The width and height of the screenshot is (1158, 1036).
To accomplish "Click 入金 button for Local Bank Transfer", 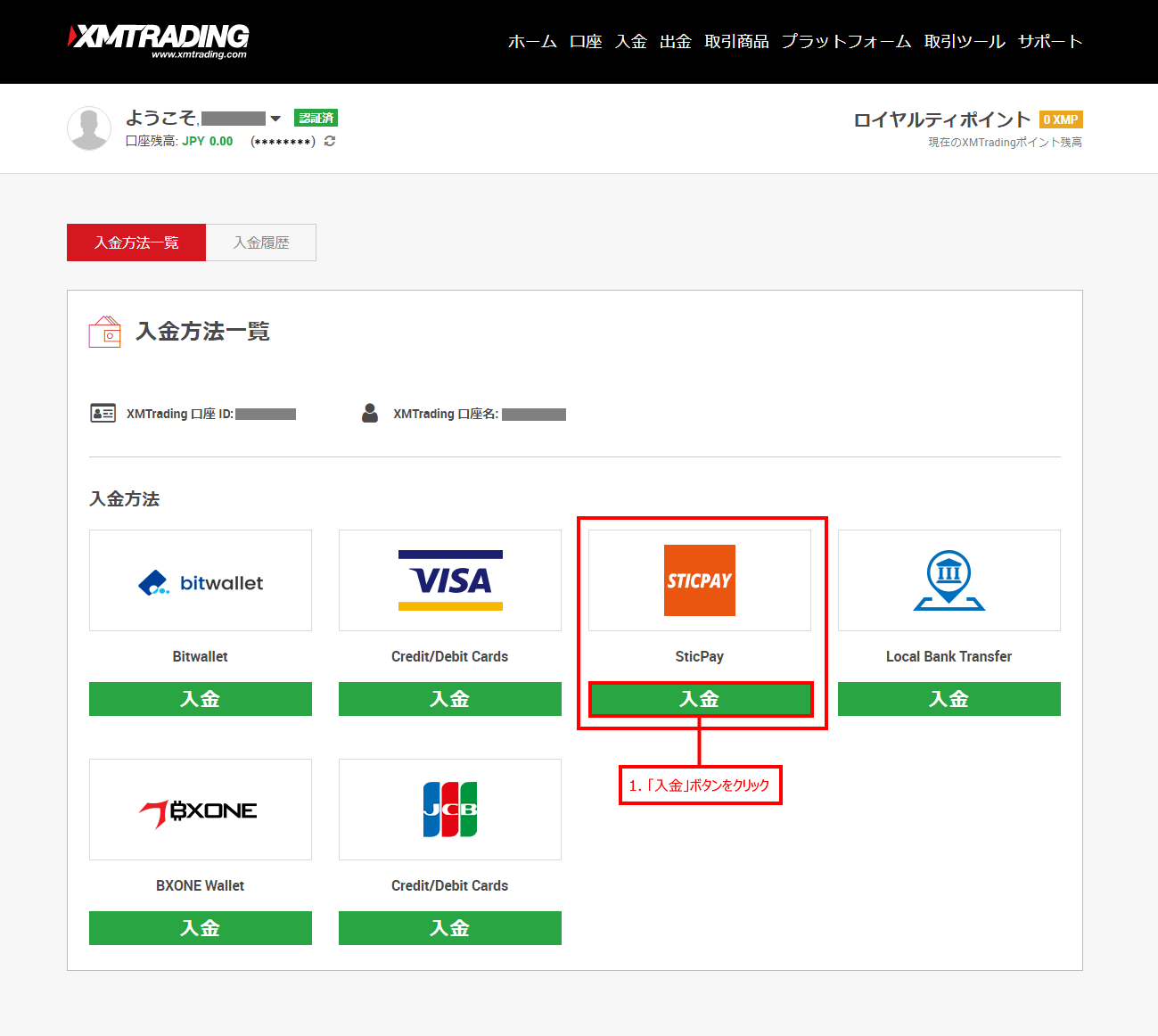I will coord(949,699).
